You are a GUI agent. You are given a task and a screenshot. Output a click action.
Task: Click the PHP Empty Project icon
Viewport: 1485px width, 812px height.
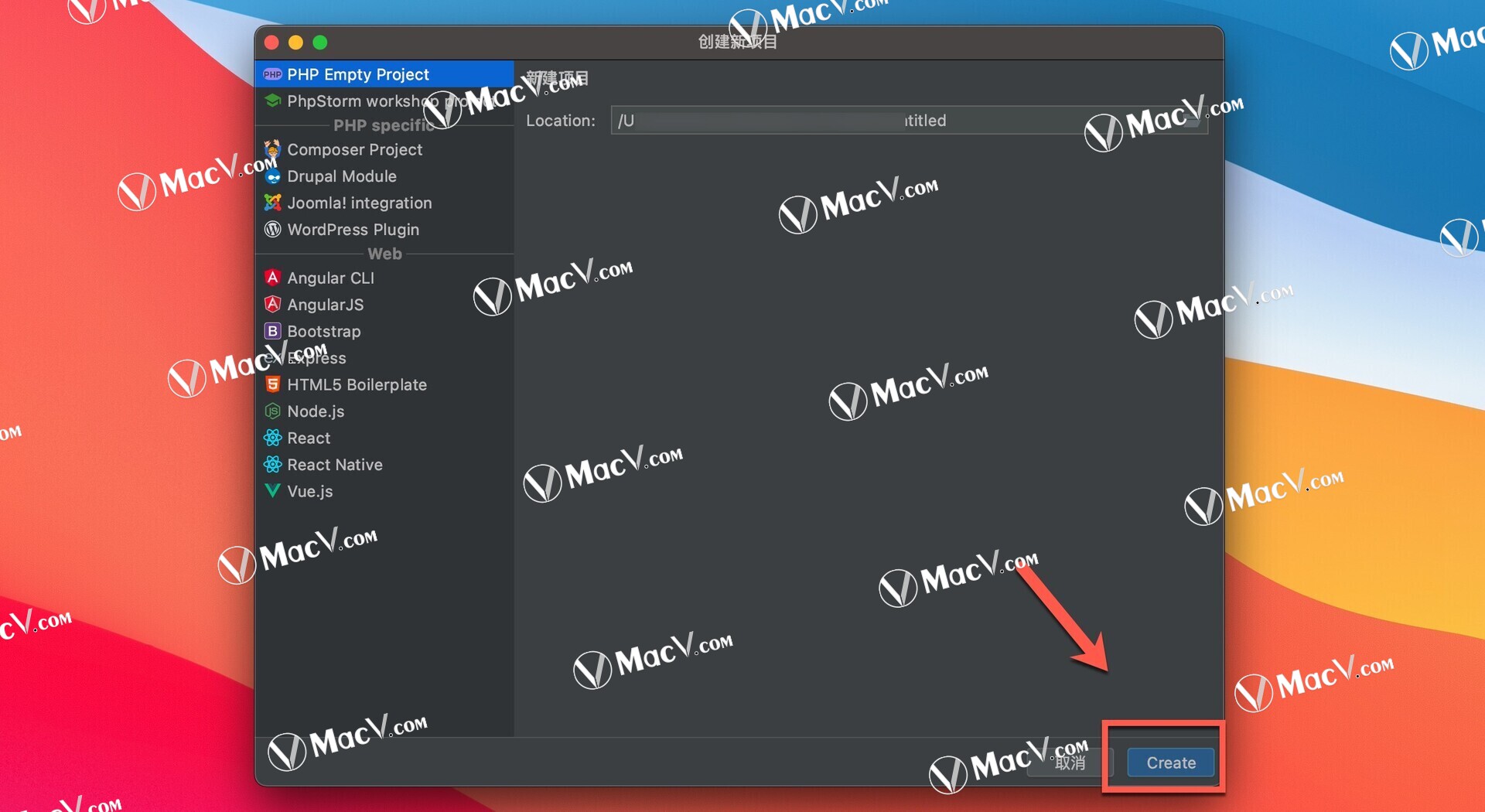click(x=272, y=74)
